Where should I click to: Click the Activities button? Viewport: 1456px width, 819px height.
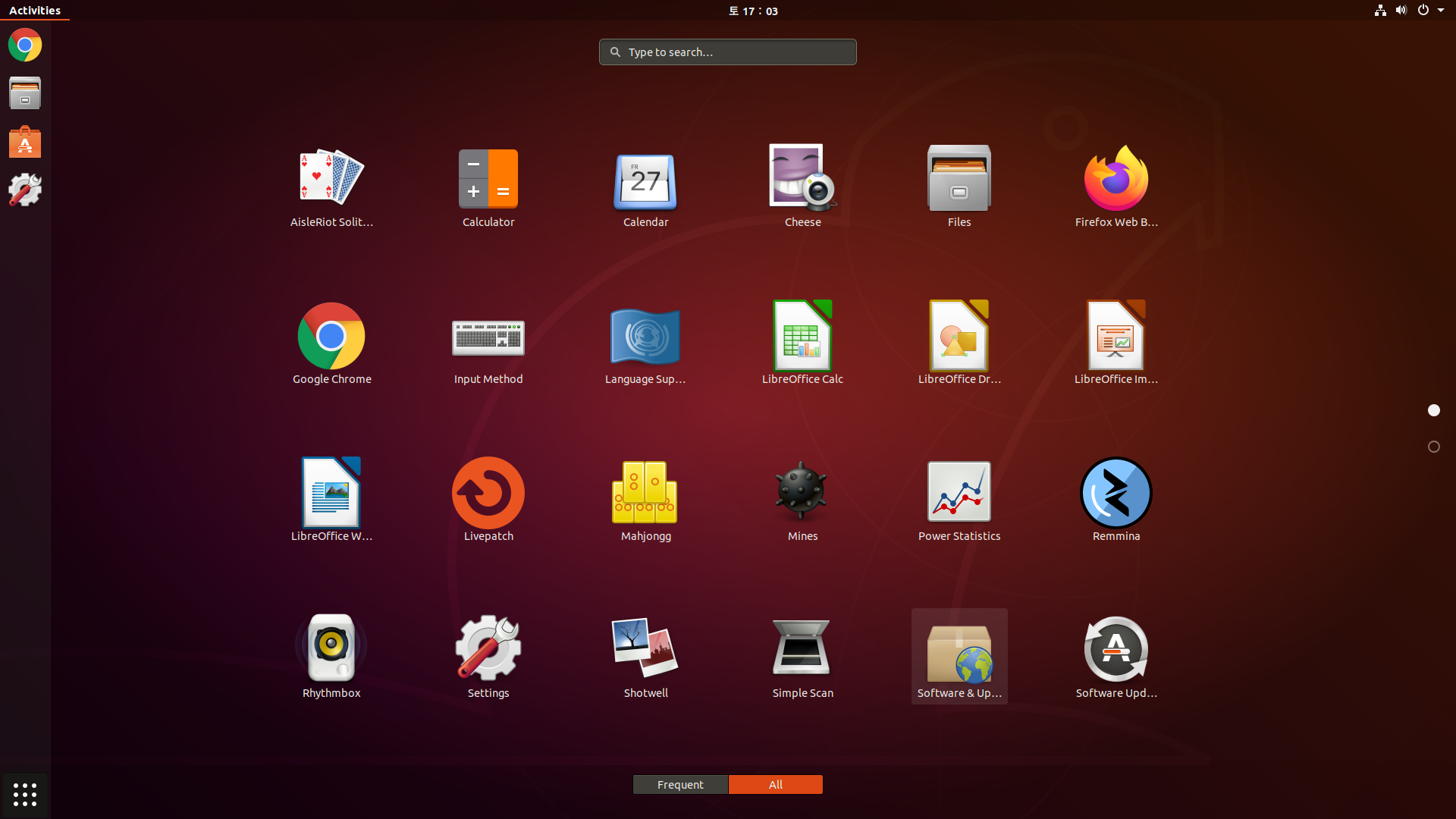coord(35,11)
